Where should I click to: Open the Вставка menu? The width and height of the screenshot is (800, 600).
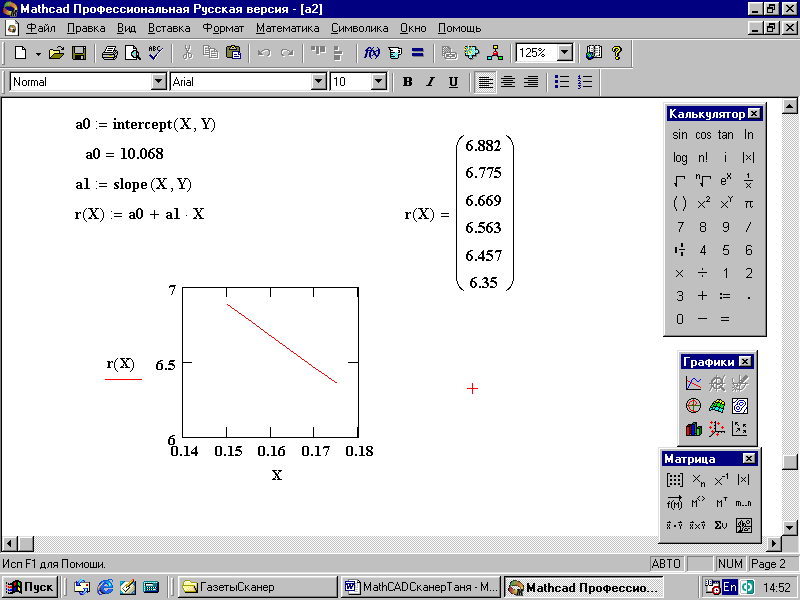(169, 28)
